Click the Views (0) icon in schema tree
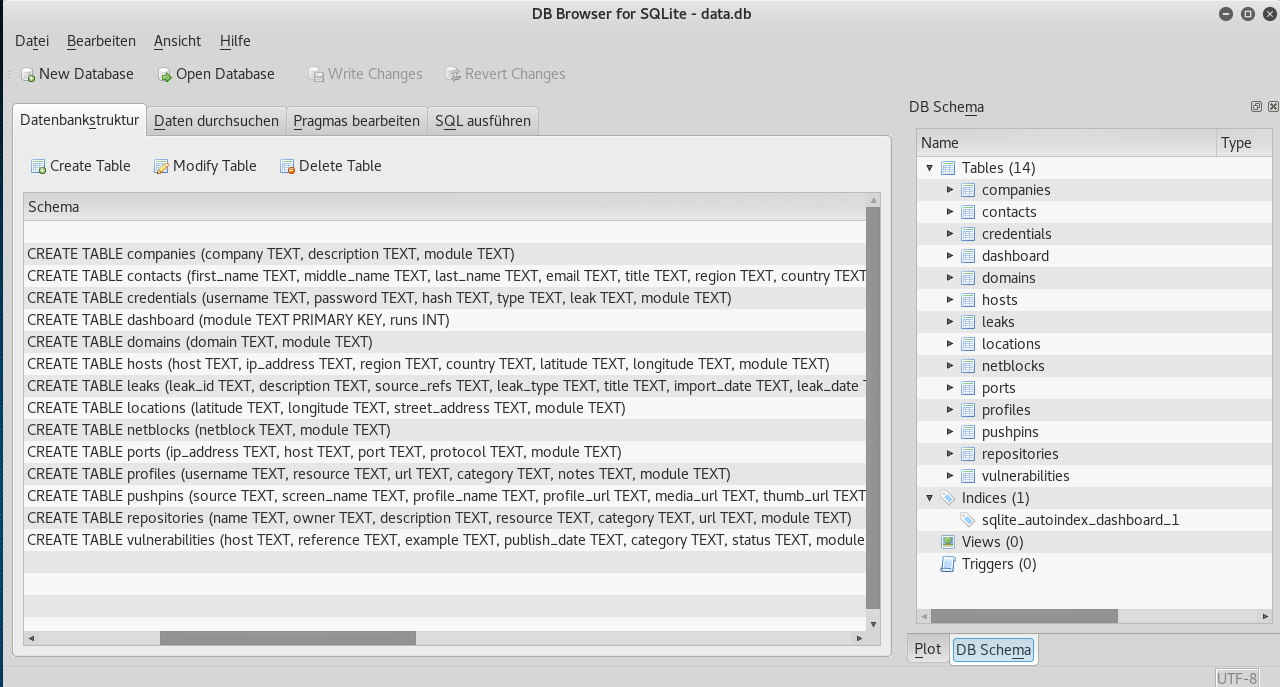The height and width of the screenshot is (687, 1280). click(x=947, y=542)
